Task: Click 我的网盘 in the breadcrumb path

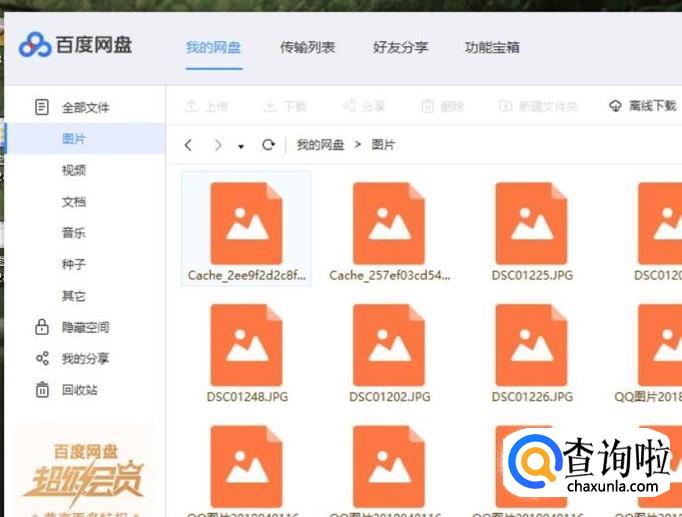Action: [x=320, y=145]
